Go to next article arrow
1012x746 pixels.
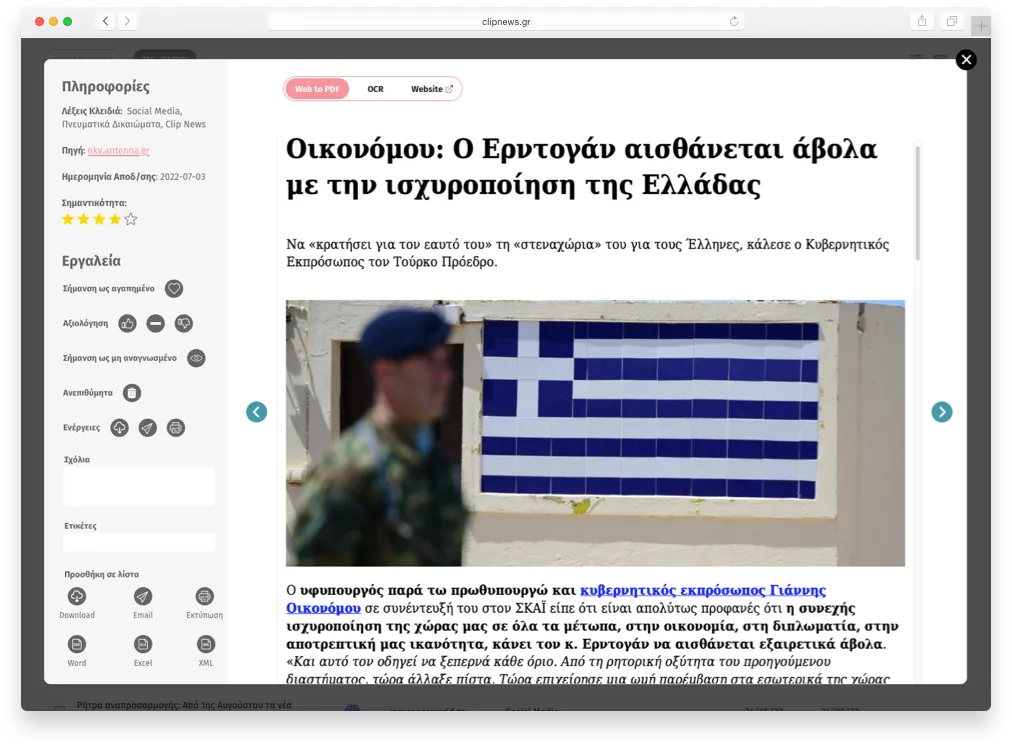pyautogui.click(x=942, y=412)
